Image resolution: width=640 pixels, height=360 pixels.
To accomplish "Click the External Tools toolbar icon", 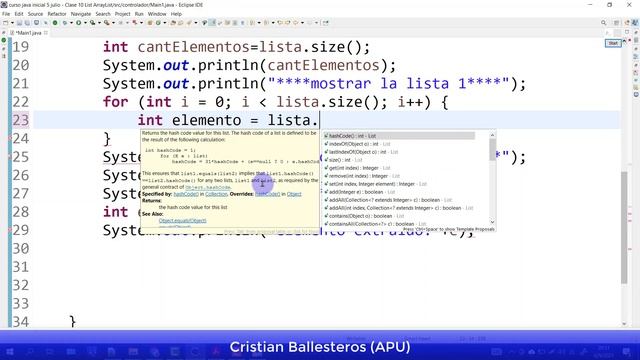I will (106, 23).
